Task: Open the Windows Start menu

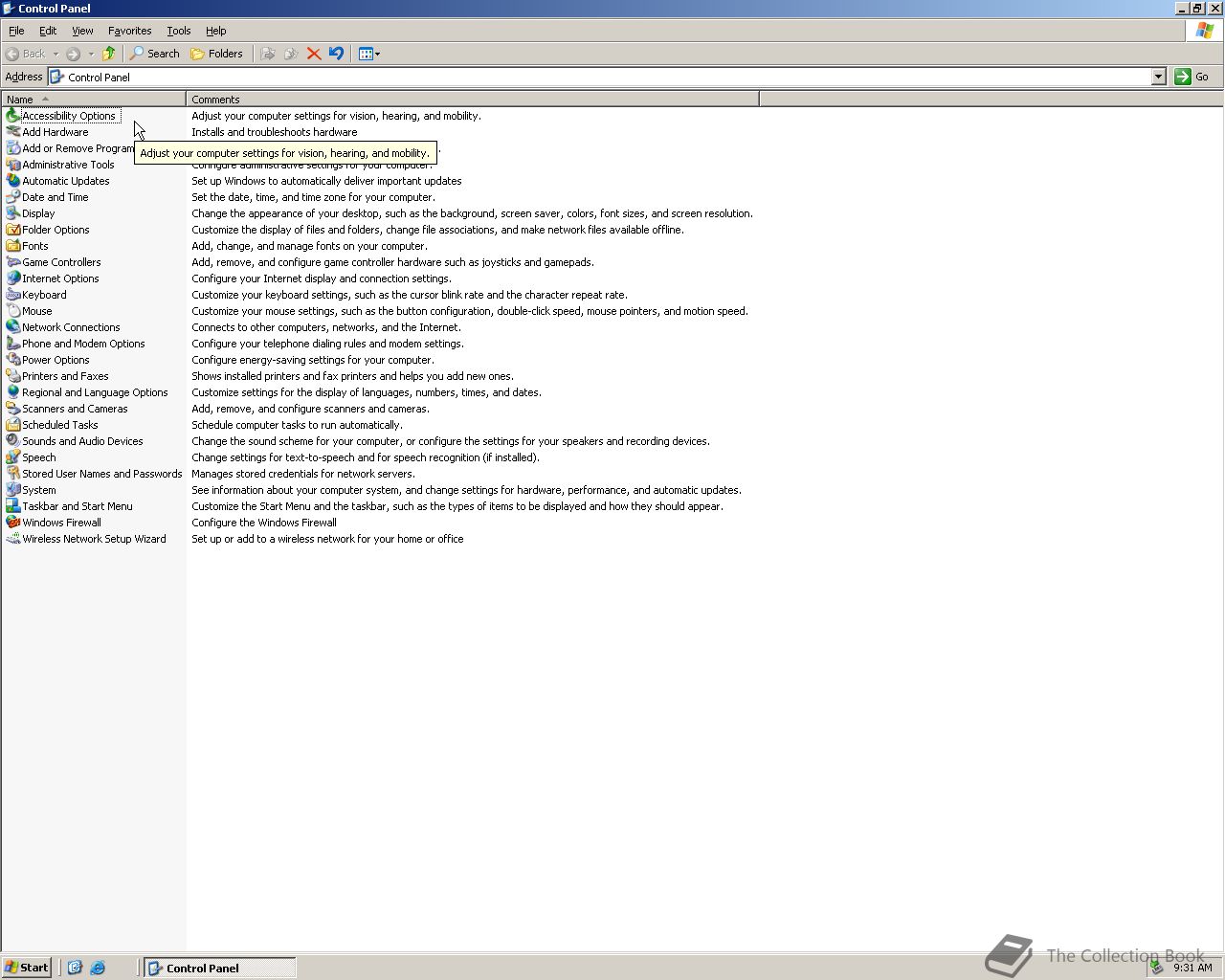Action: pyautogui.click(x=27, y=968)
